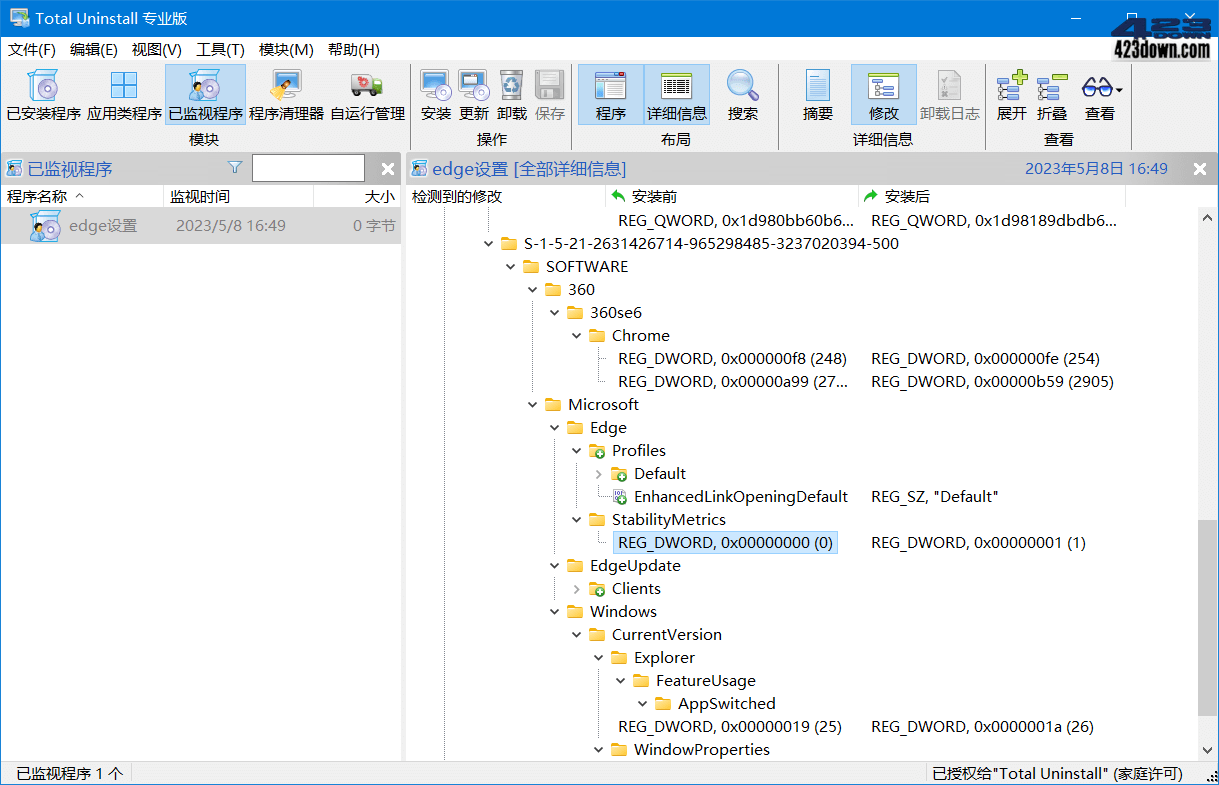Image resolution: width=1219 pixels, height=785 pixels.
Task: Open the 摘要 summary view
Action: click(x=817, y=96)
